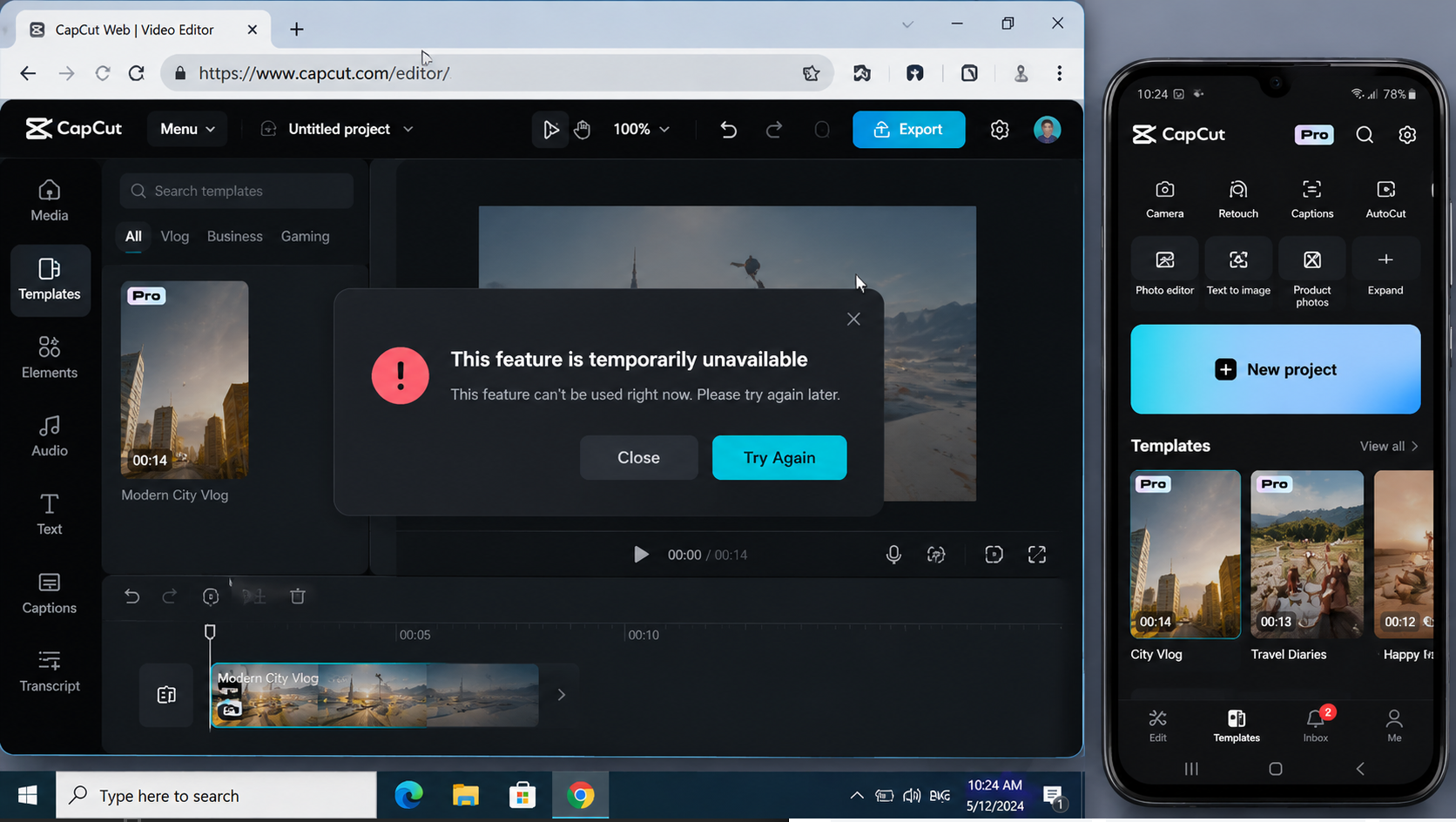The image size is (1456, 822).
Task: Expand more tools on phone app
Action: pyautogui.click(x=1385, y=271)
